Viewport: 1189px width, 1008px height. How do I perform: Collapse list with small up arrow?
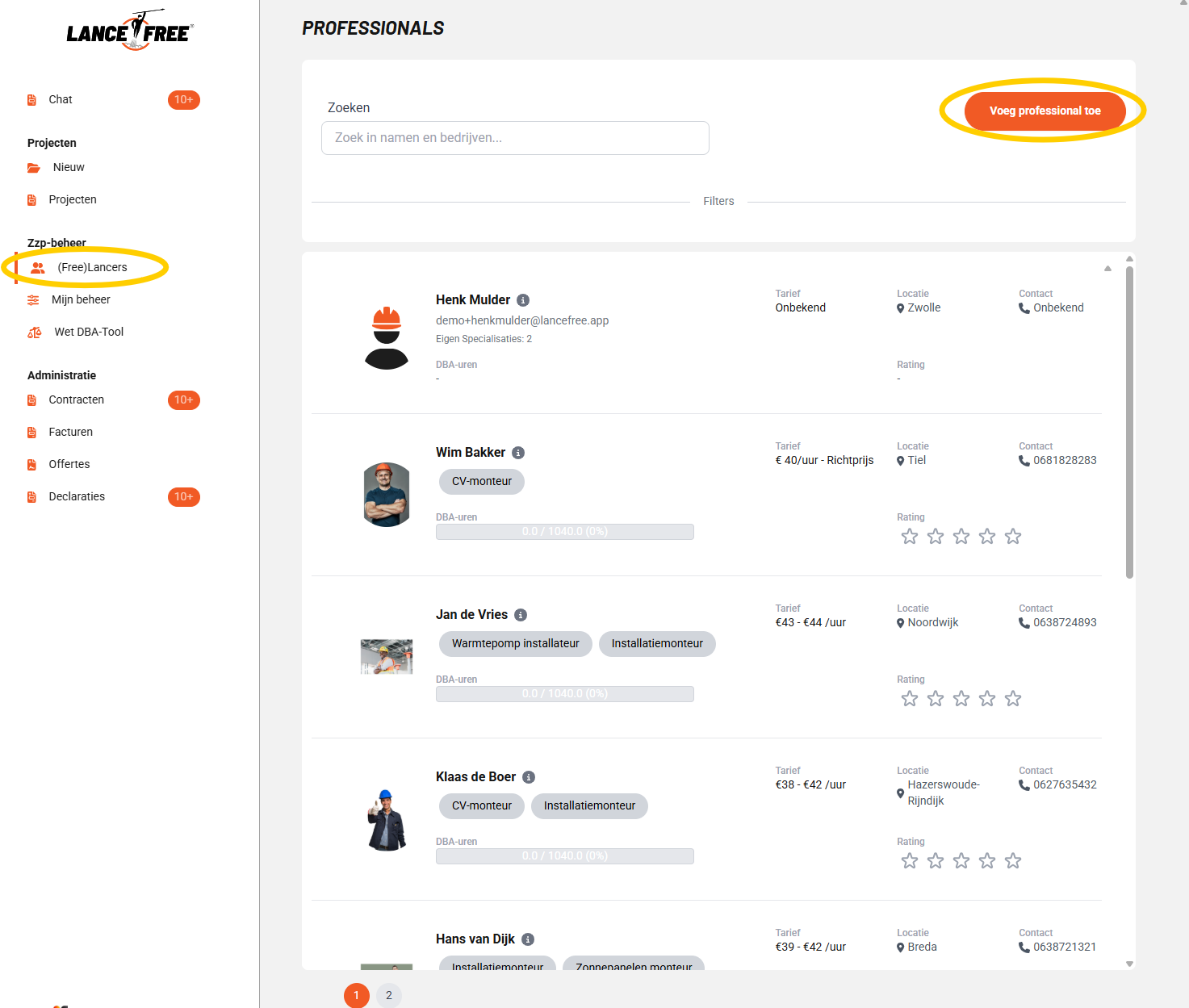pos(1107,269)
